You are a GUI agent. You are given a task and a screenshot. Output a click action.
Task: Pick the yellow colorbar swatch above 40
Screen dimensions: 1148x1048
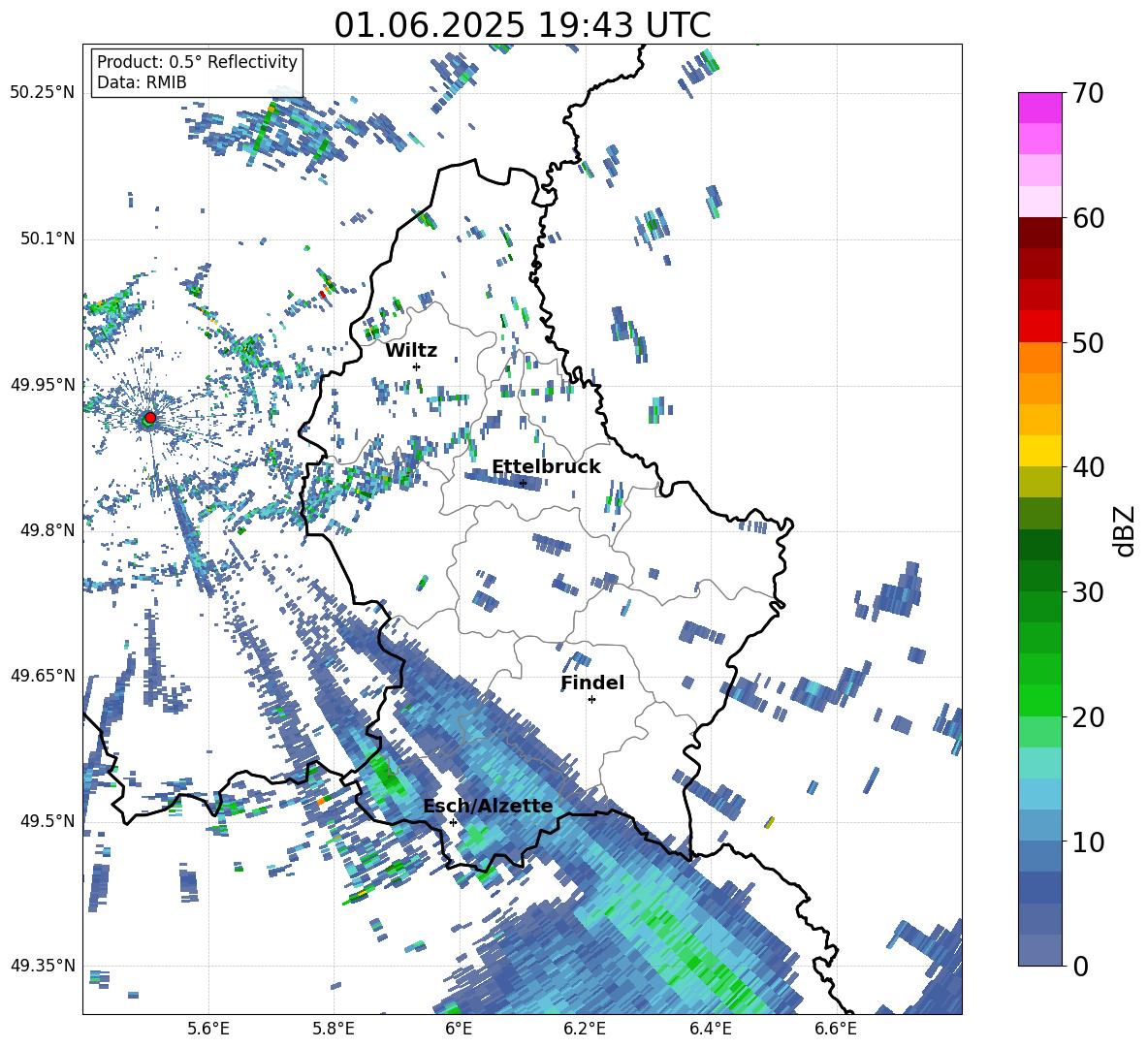(x=1039, y=451)
